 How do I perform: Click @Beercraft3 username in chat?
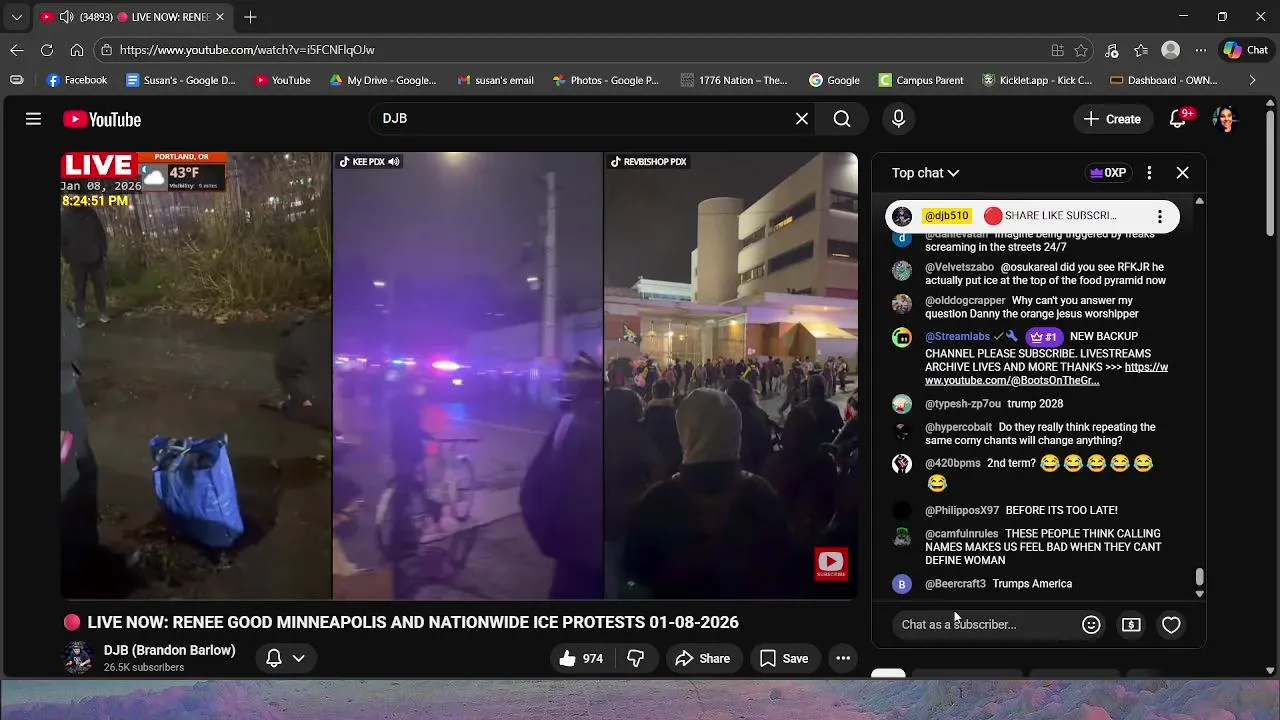click(955, 584)
